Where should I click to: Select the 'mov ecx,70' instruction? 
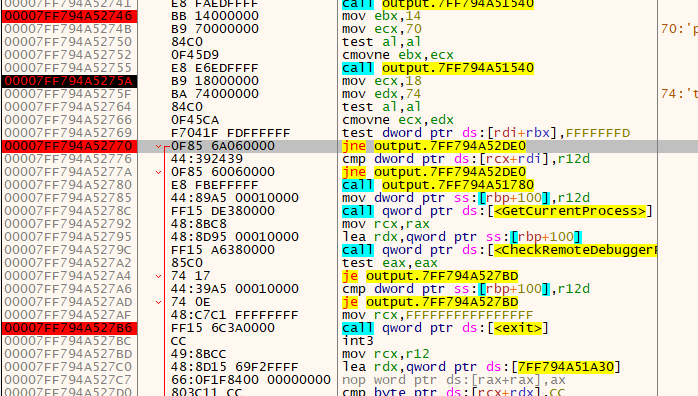pos(381,29)
